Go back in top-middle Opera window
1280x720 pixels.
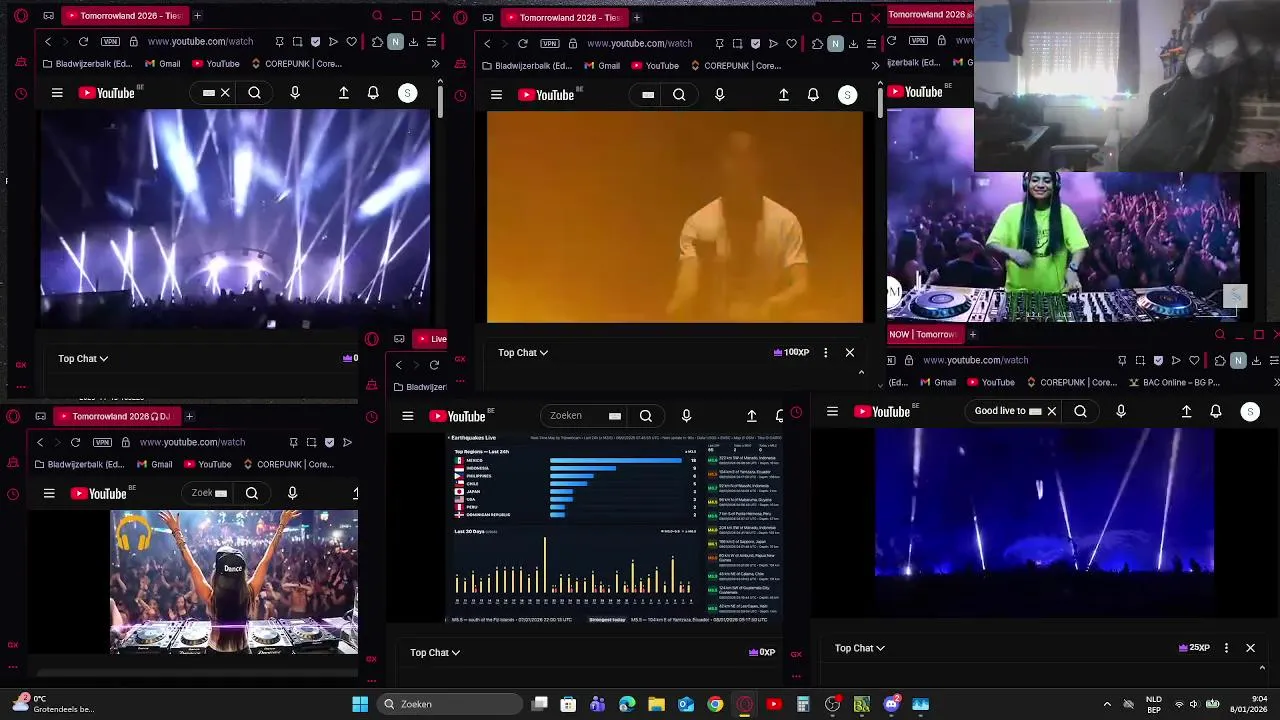[488, 44]
